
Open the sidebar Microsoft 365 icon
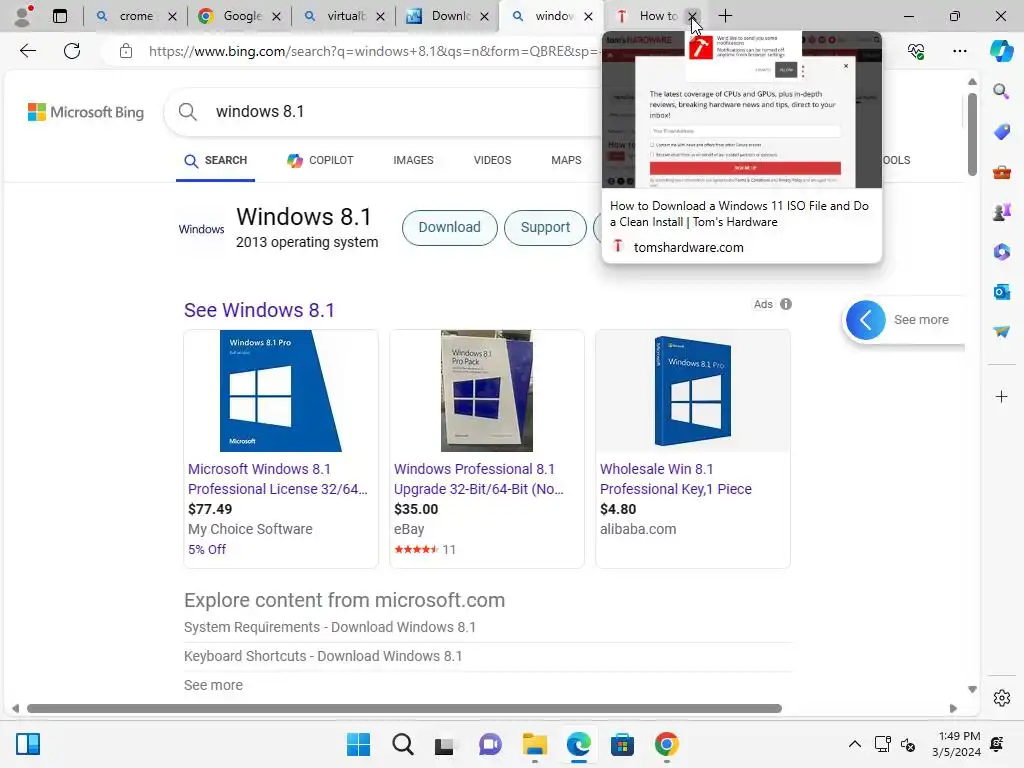click(1001, 251)
